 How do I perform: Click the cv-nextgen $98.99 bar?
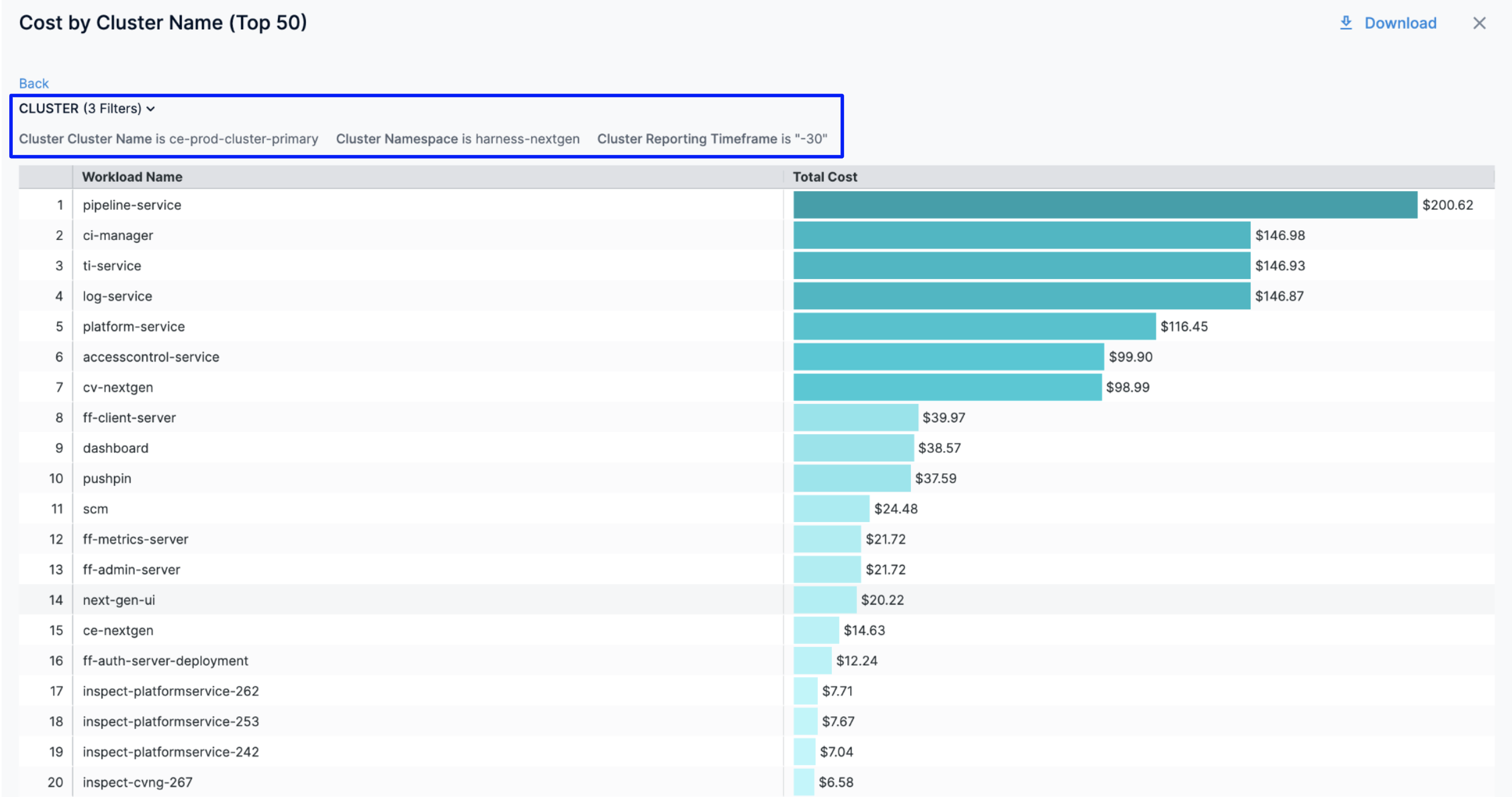(x=947, y=387)
